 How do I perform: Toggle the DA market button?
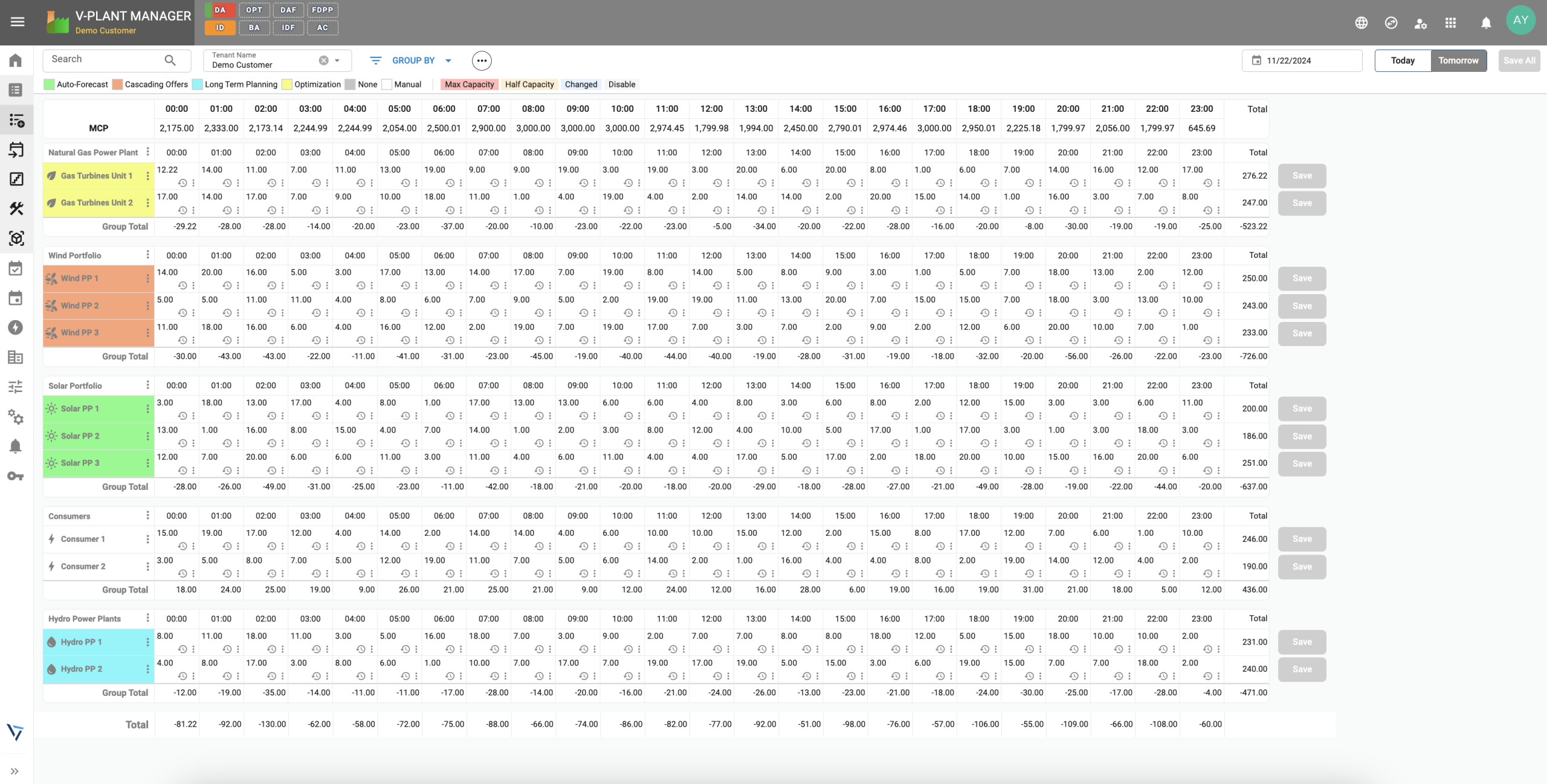220,10
